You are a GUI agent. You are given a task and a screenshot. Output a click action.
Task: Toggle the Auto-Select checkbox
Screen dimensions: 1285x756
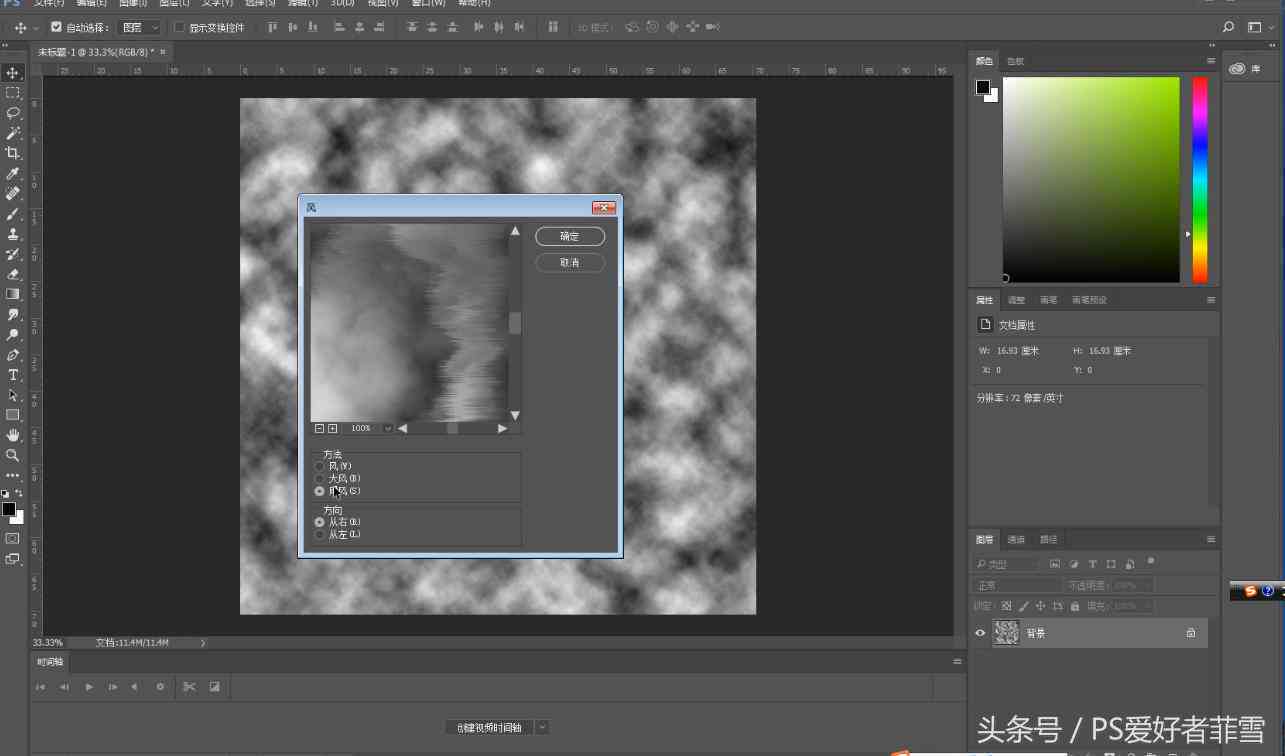coord(56,27)
